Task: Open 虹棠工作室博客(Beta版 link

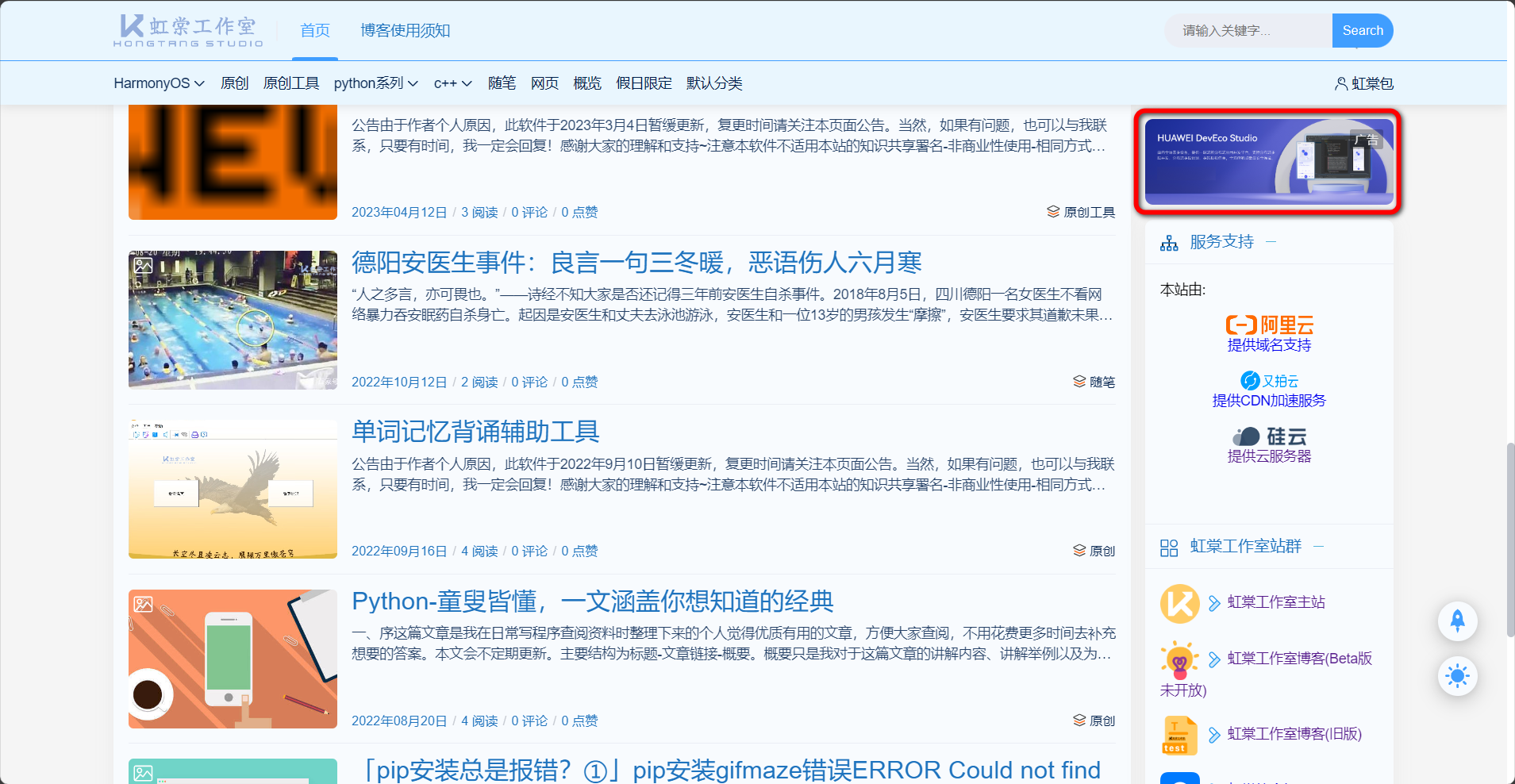Action: tap(1300, 659)
